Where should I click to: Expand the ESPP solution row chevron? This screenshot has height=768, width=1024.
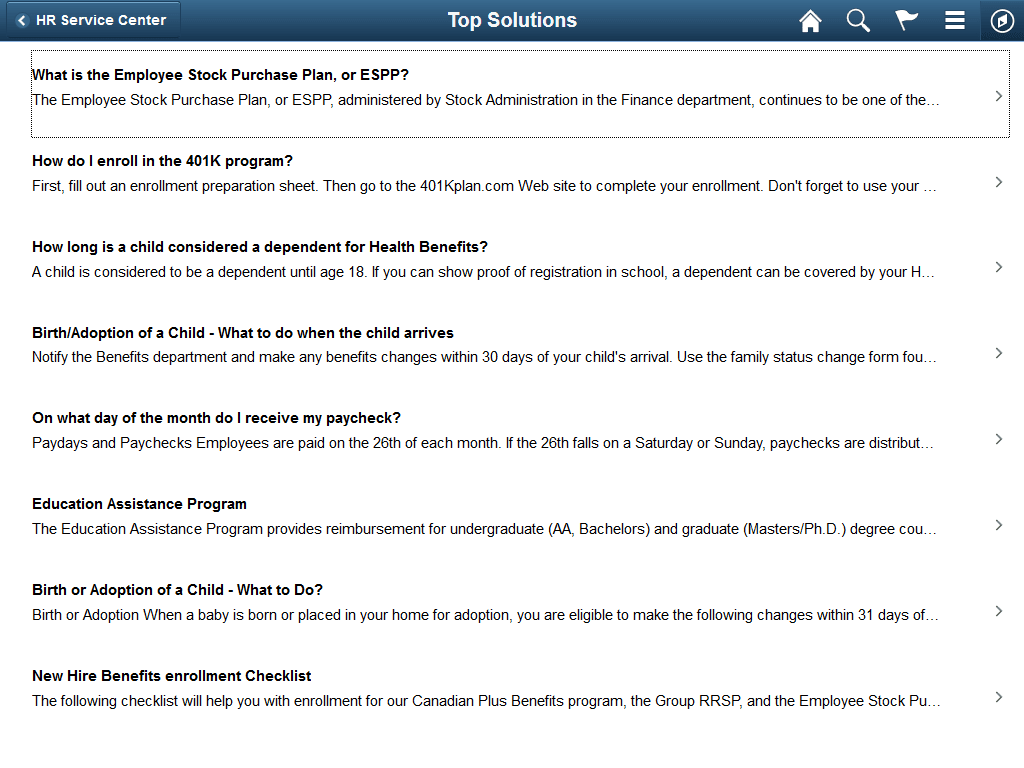(998, 95)
